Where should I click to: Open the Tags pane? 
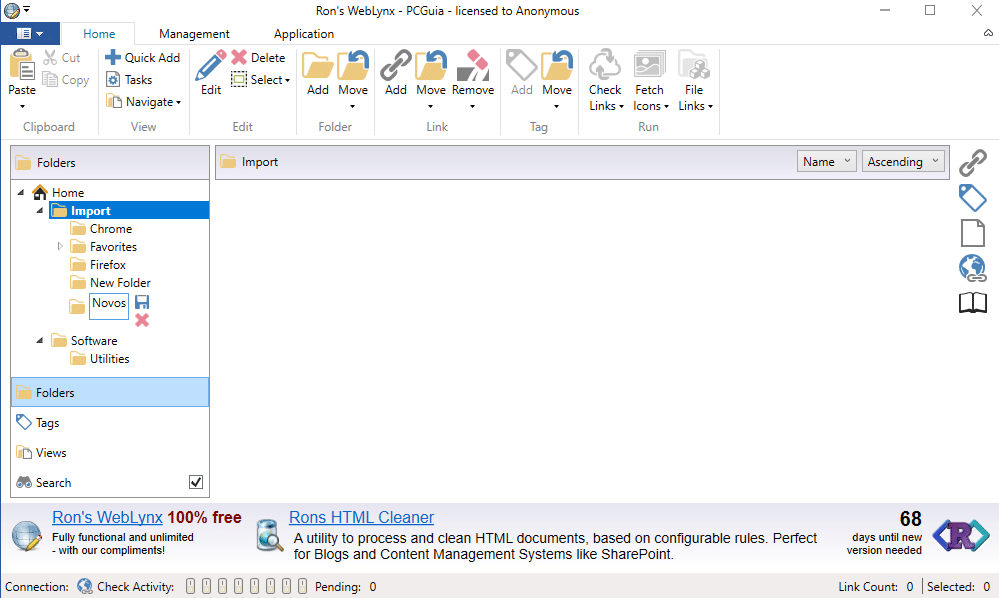coord(110,422)
